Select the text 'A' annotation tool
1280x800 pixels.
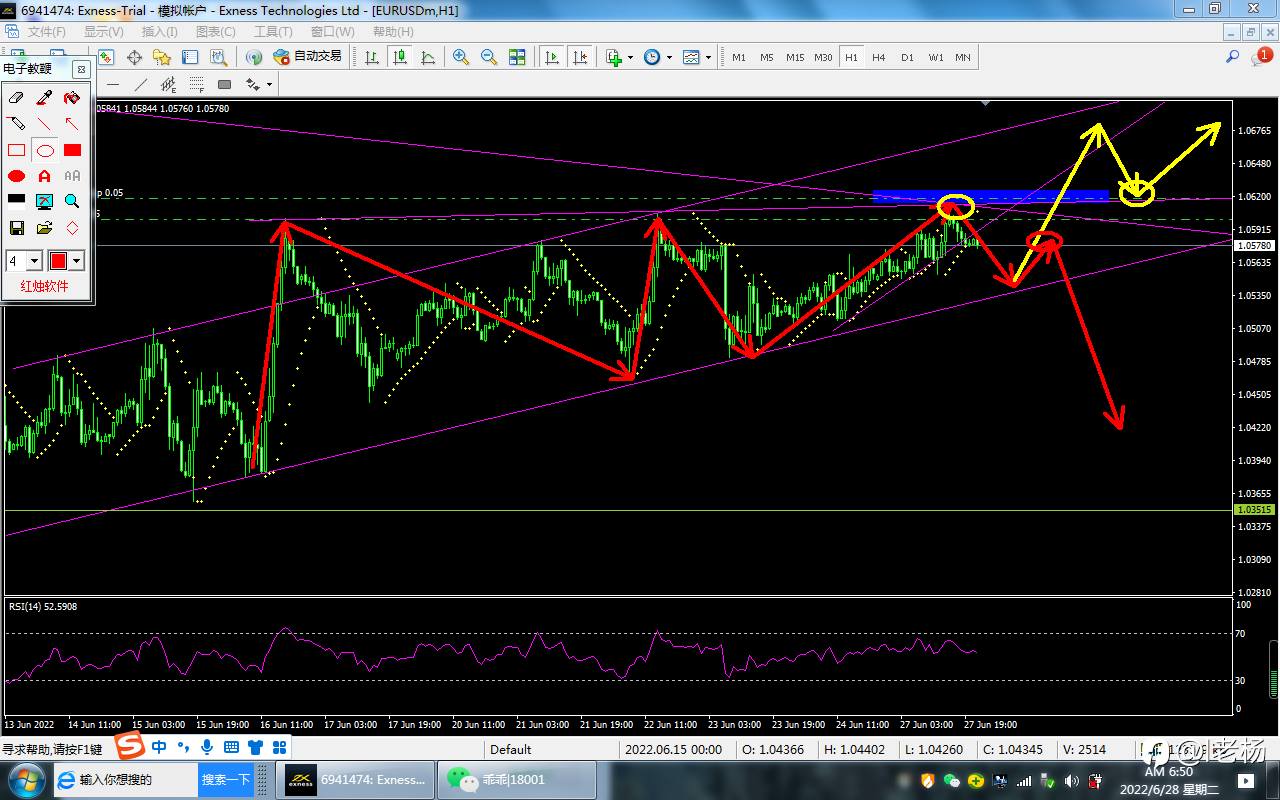click(x=44, y=176)
